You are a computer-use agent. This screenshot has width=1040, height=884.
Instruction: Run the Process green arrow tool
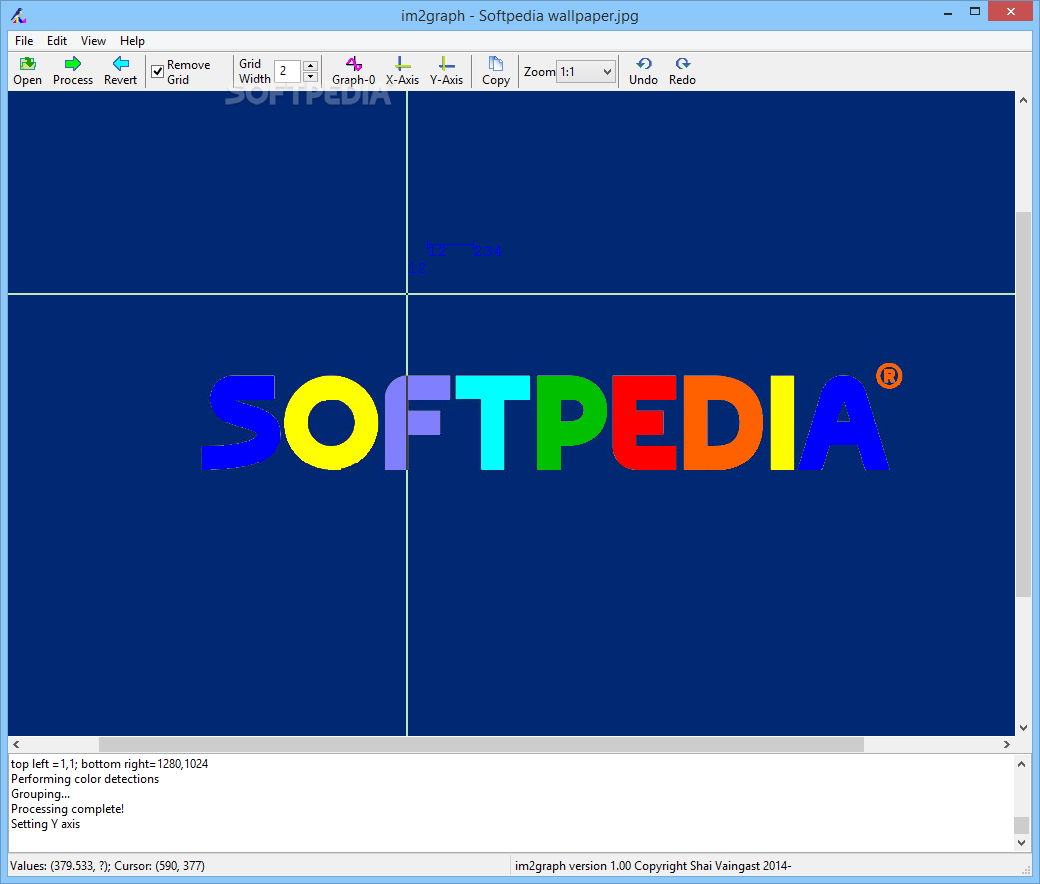[73, 71]
